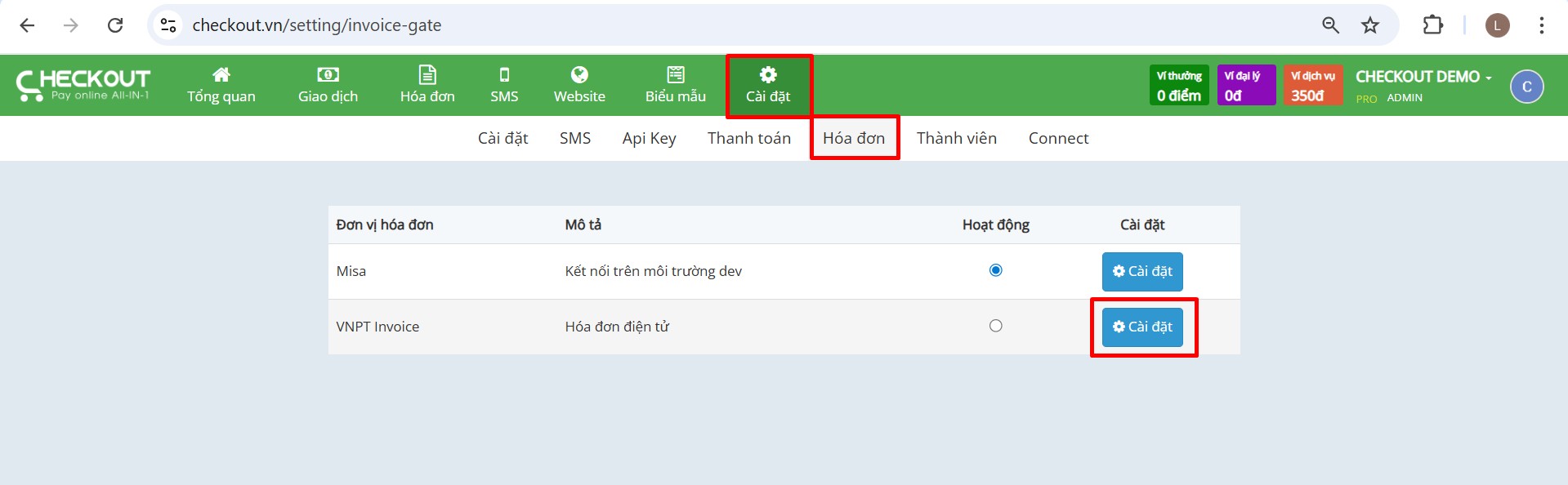Viewport: 1568px width, 485px height.
Task: Reload the checkout.vn page
Action: [x=115, y=25]
